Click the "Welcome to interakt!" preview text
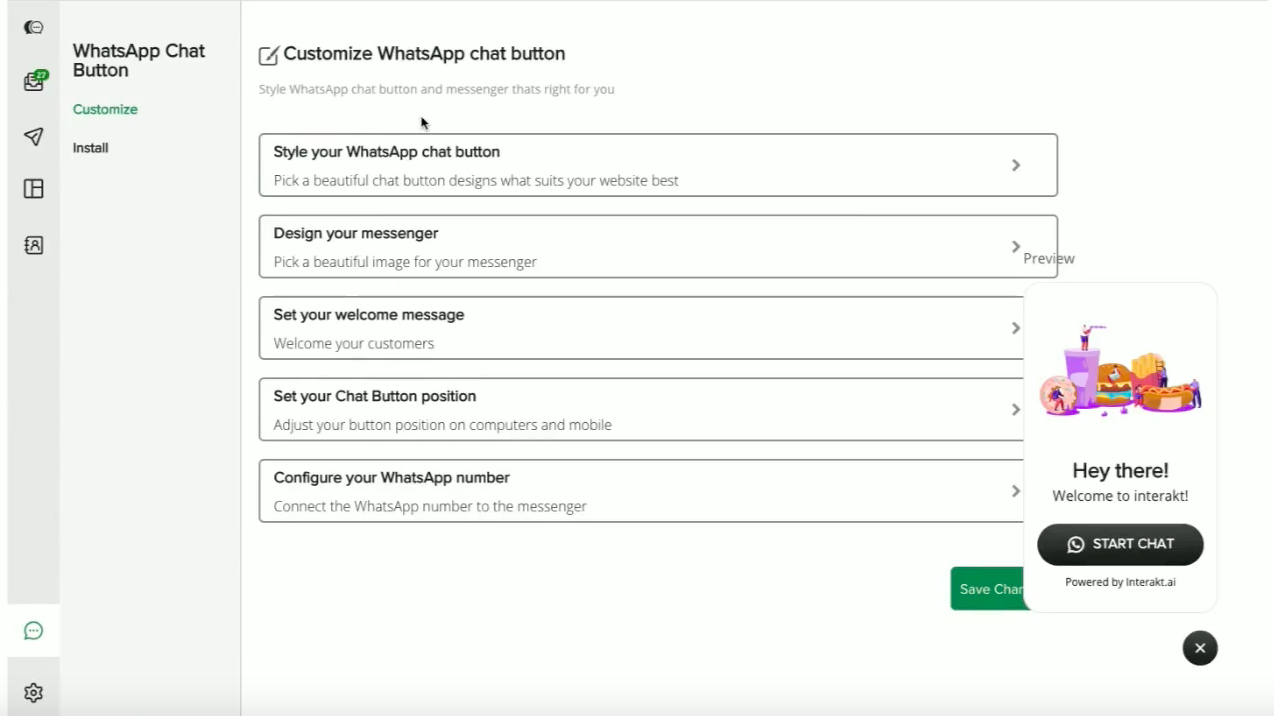This screenshot has height=716, width=1274. (1120, 496)
